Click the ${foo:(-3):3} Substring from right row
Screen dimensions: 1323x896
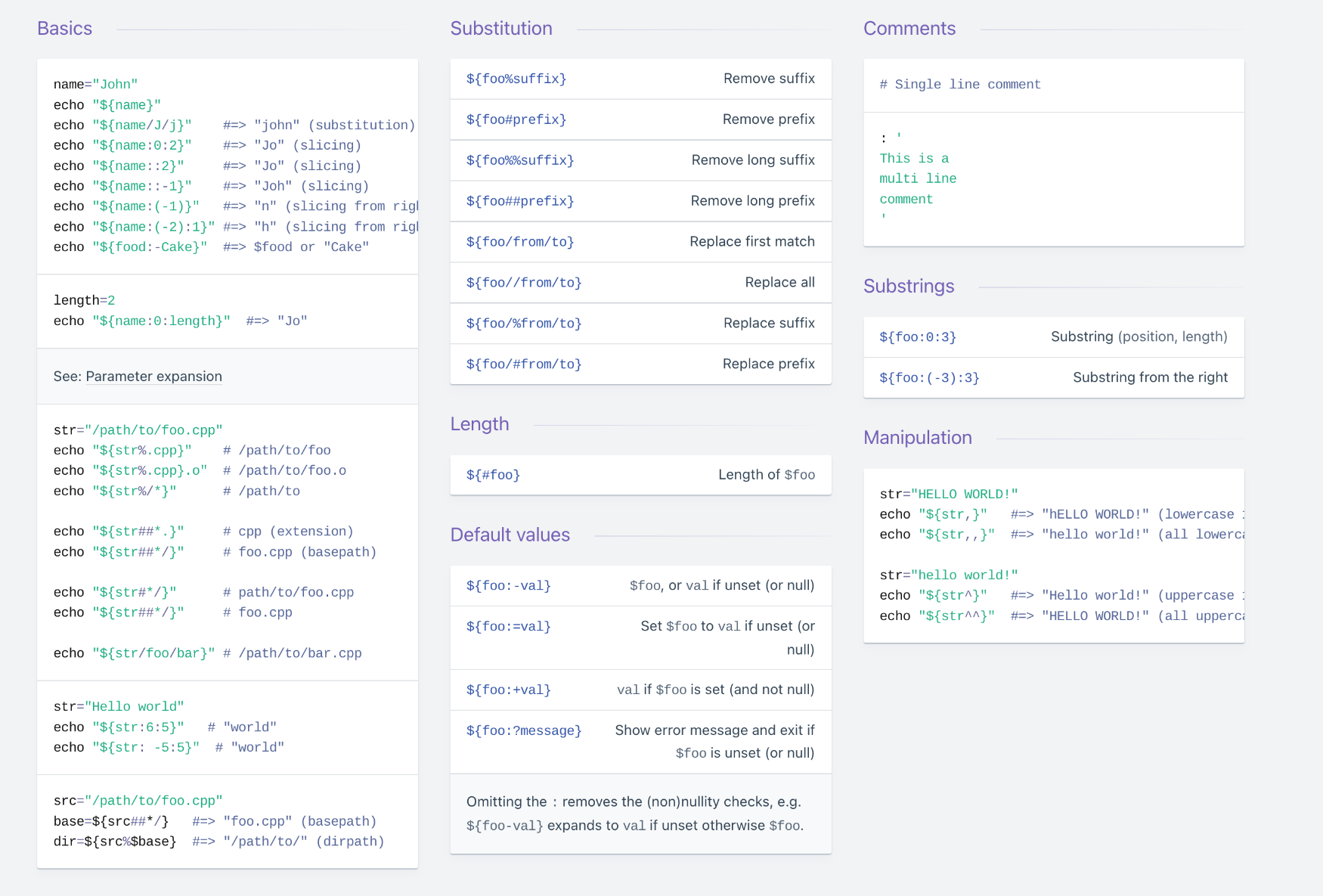1052,378
